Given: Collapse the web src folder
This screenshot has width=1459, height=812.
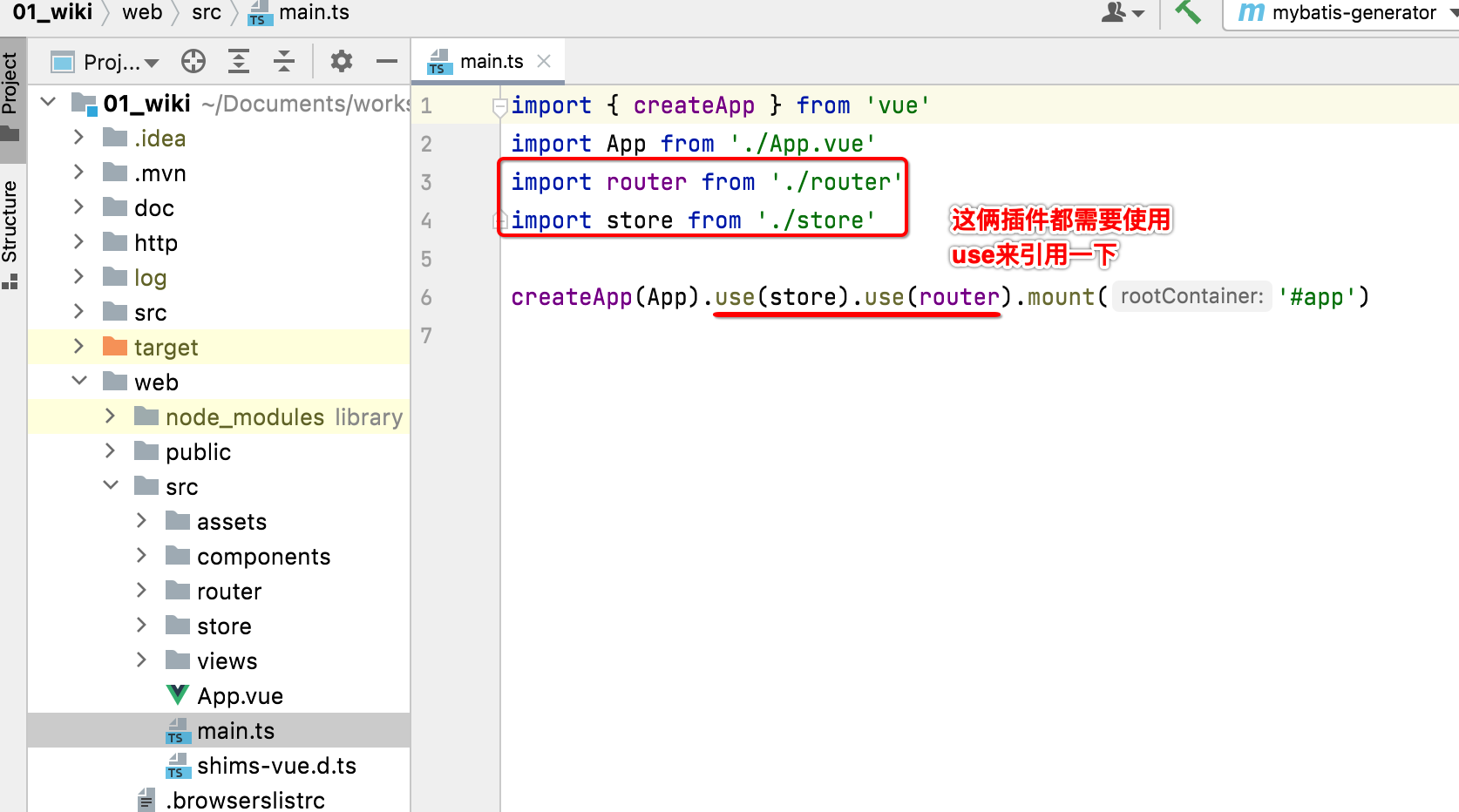Looking at the screenshot, I should pyautogui.click(x=111, y=486).
